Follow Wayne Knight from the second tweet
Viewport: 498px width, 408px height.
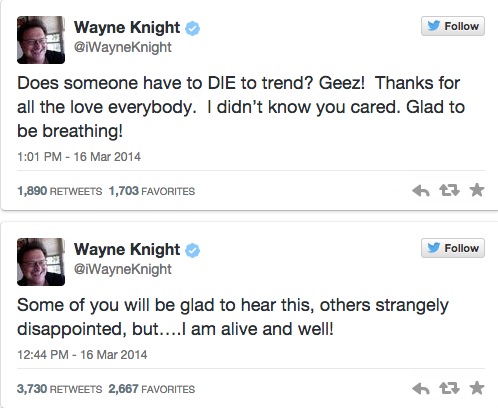tap(453, 248)
